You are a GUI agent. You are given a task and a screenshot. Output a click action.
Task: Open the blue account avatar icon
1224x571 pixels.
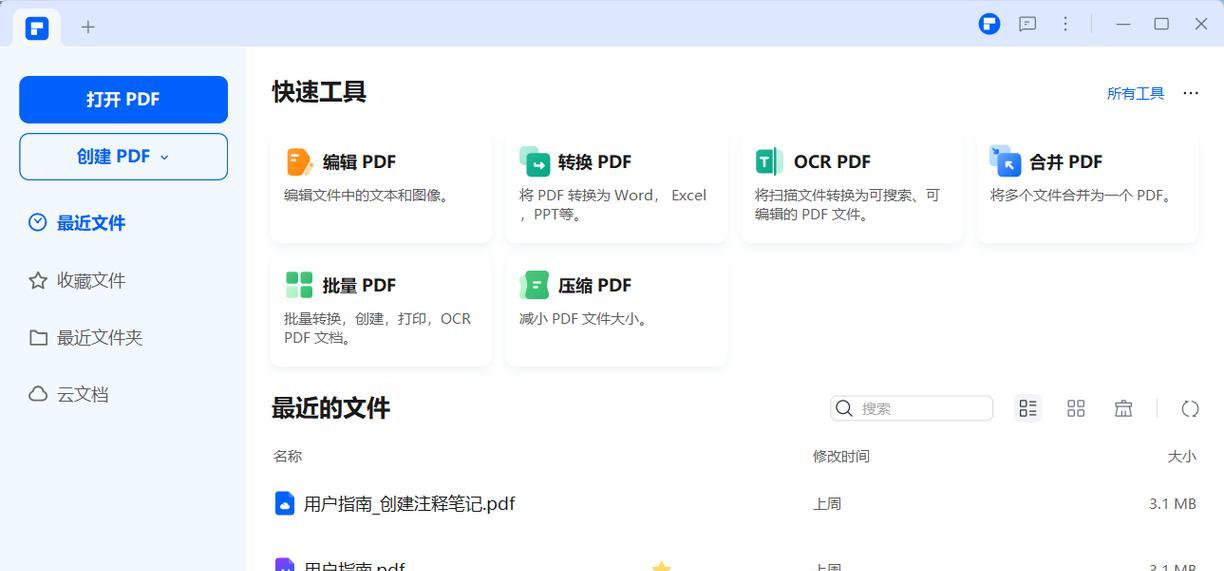[989, 24]
